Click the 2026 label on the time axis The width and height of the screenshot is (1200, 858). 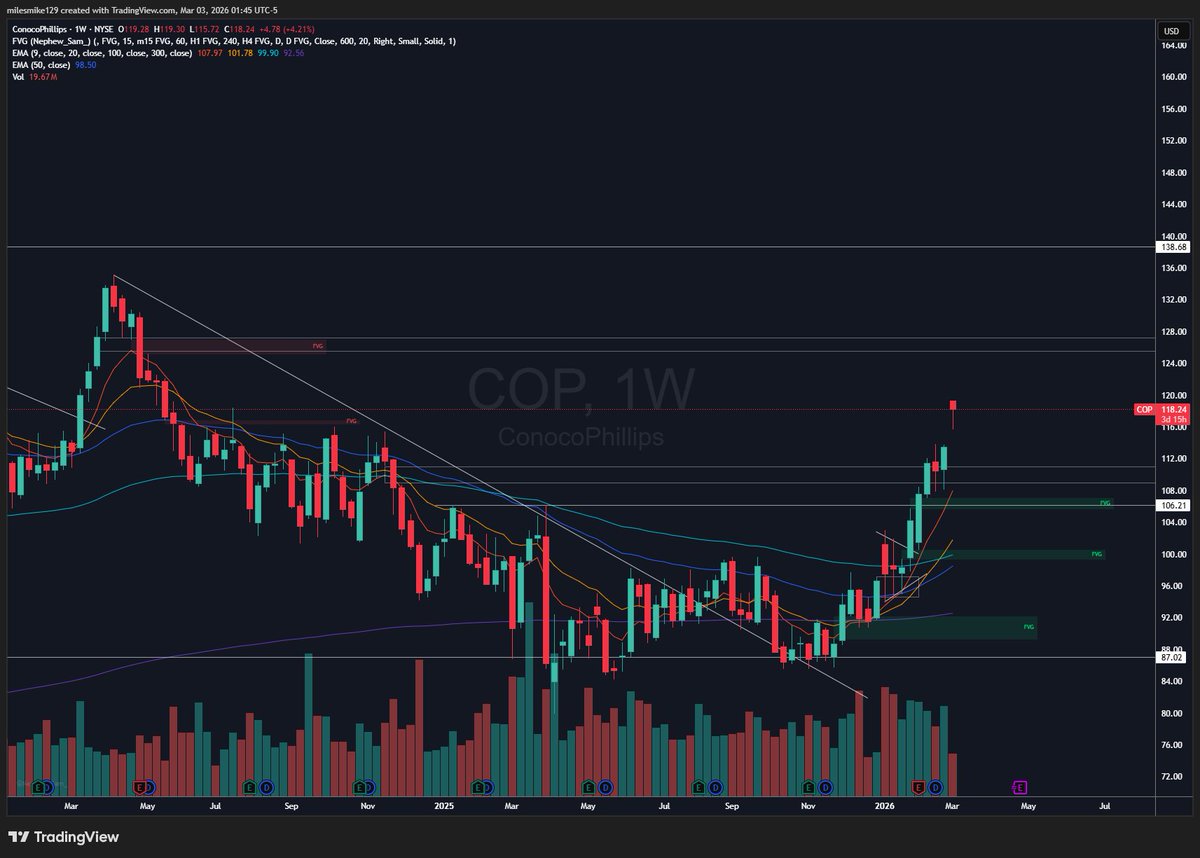coord(884,804)
